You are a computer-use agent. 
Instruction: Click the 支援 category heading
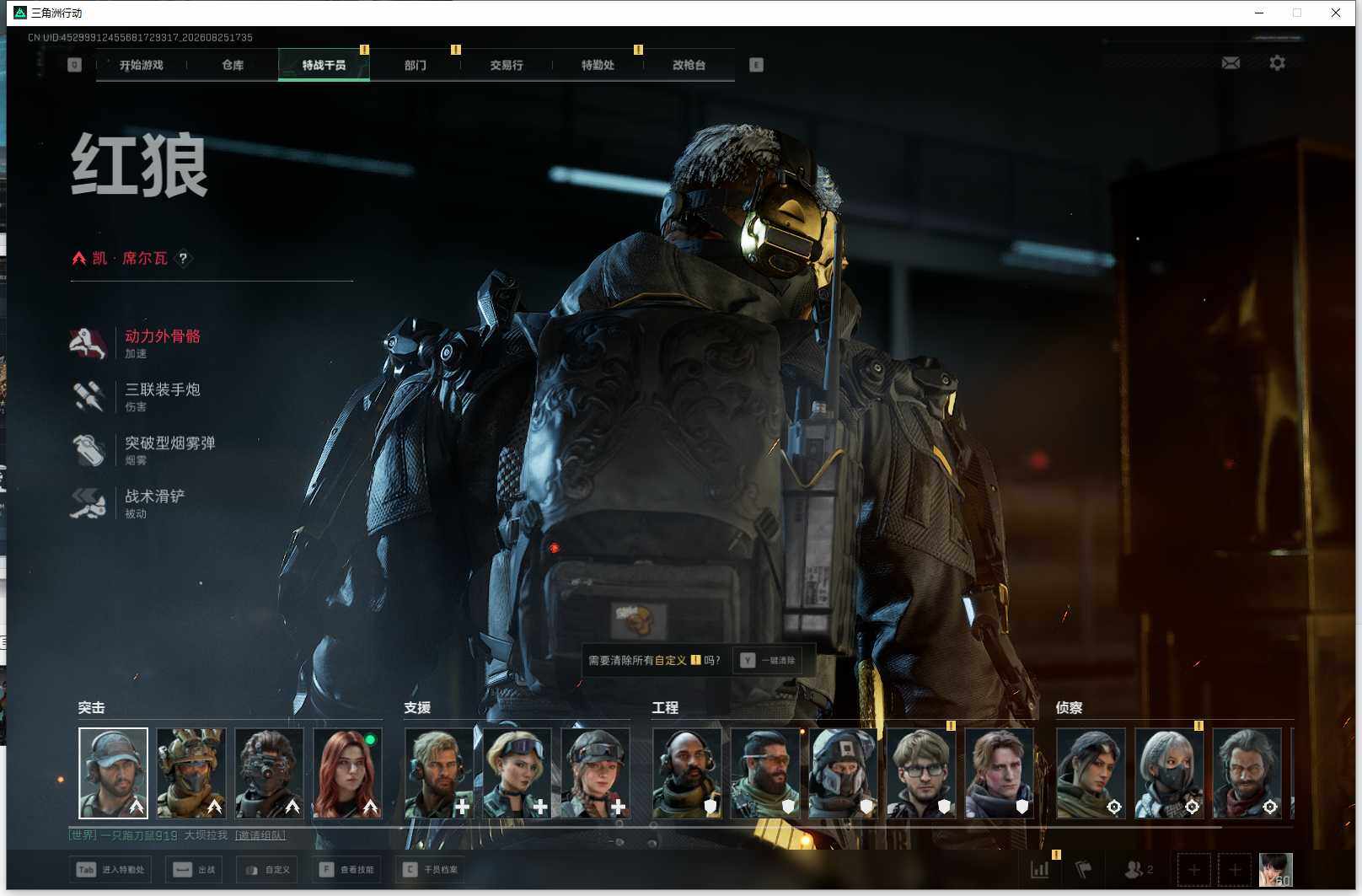pos(417,708)
